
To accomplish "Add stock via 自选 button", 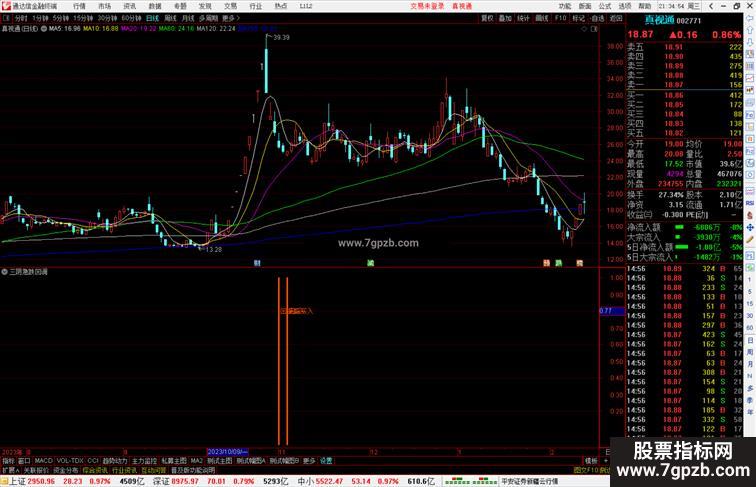I will 597,18.
